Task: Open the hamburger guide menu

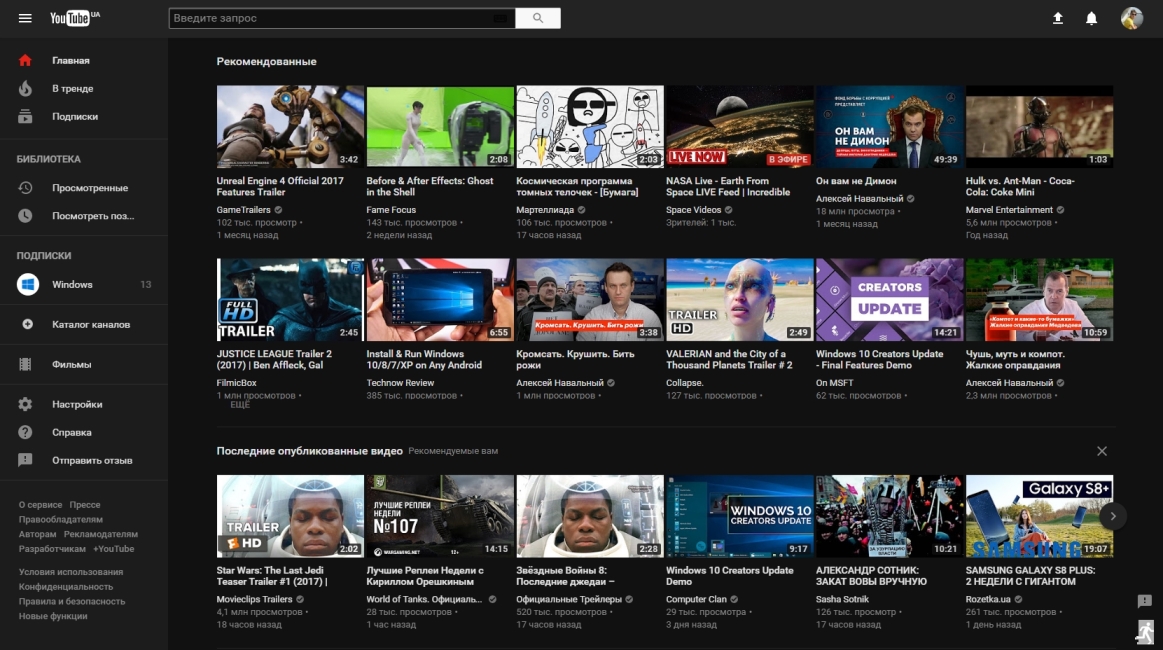Action: tap(25, 18)
